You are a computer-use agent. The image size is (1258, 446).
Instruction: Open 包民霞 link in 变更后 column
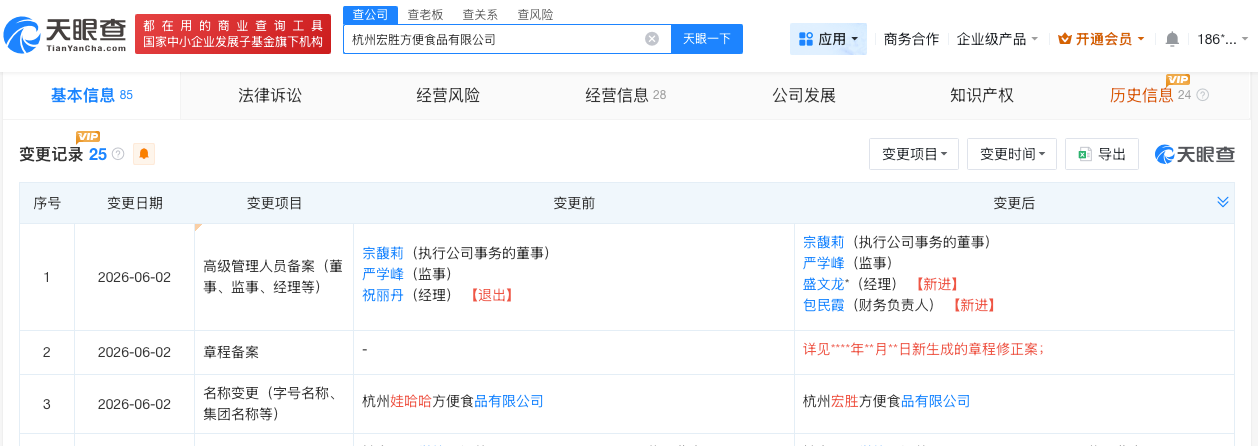pyautogui.click(x=823, y=305)
